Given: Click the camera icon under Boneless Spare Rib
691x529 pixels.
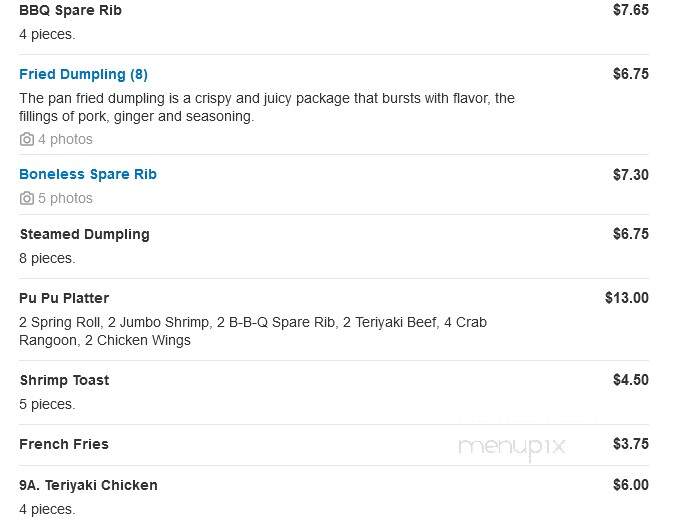Looking at the screenshot, I should click(x=26, y=198).
